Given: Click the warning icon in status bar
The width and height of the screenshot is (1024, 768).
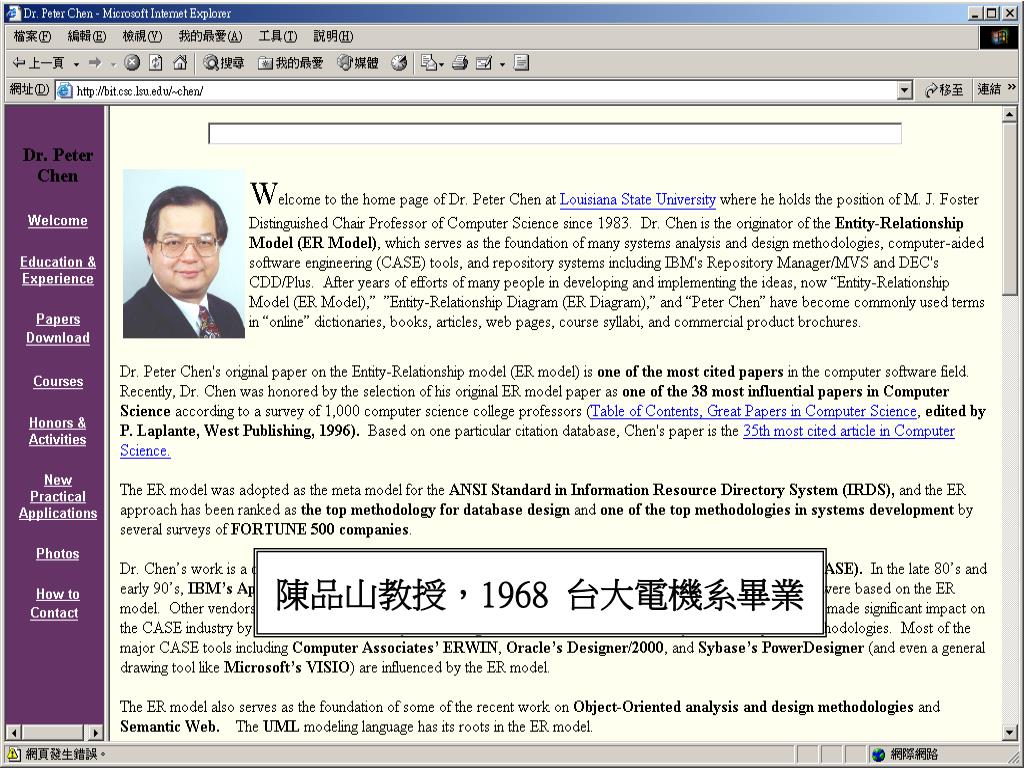Looking at the screenshot, I should [14, 754].
